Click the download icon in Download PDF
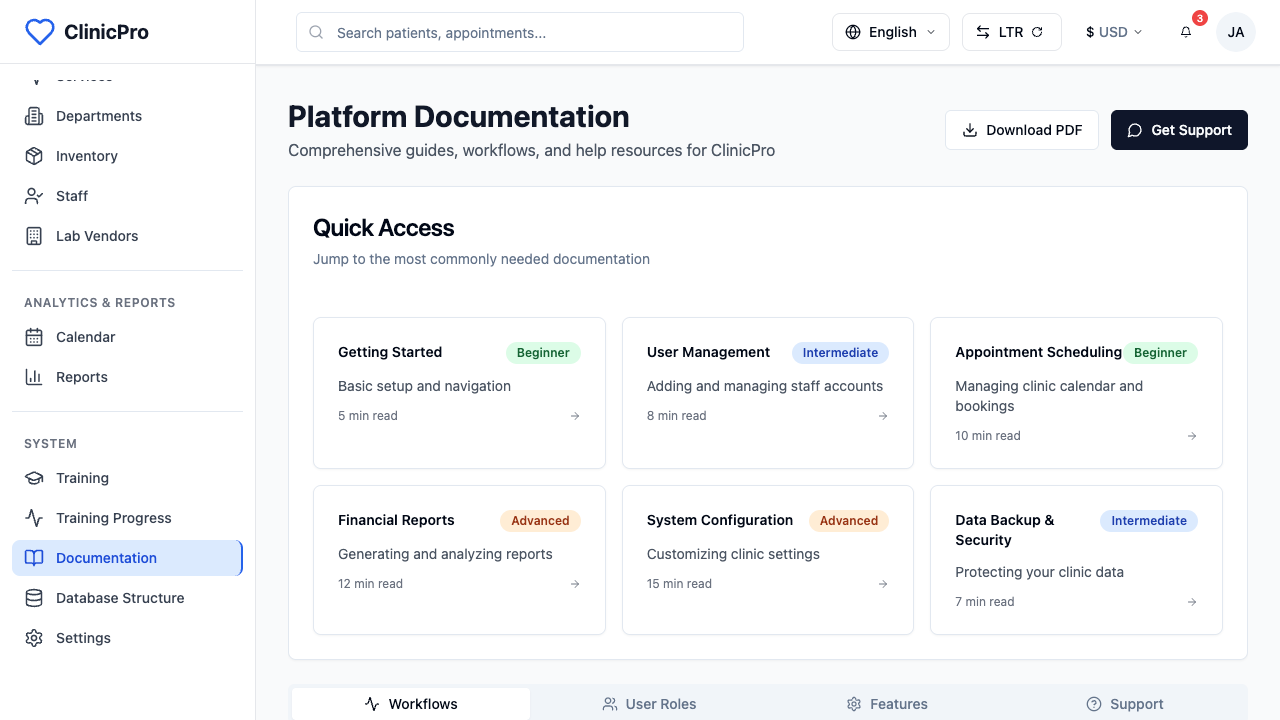Image resolution: width=1280 pixels, height=720 pixels. pyautogui.click(x=970, y=130)
